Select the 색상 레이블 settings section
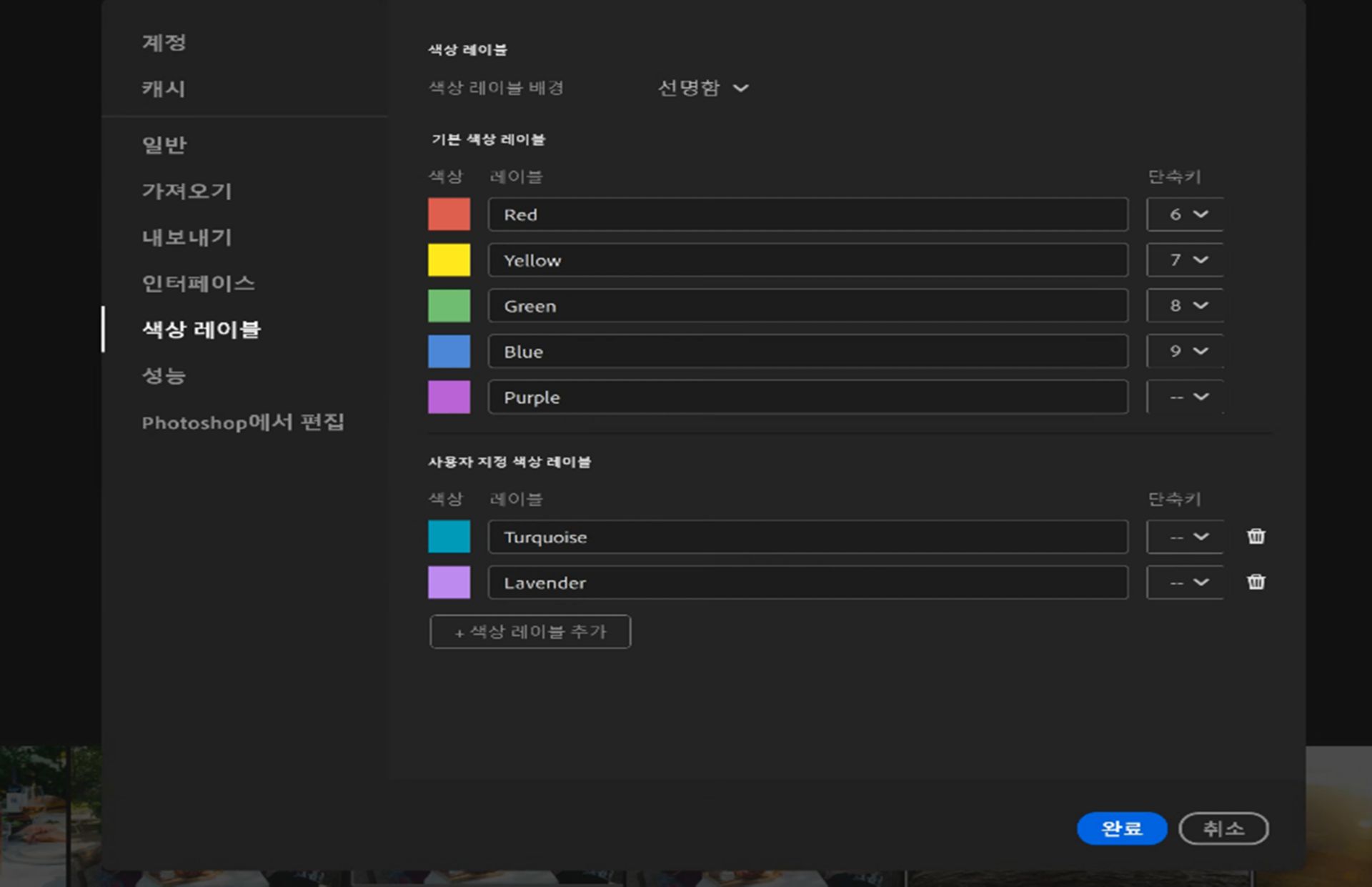 (x=202, y=329)
